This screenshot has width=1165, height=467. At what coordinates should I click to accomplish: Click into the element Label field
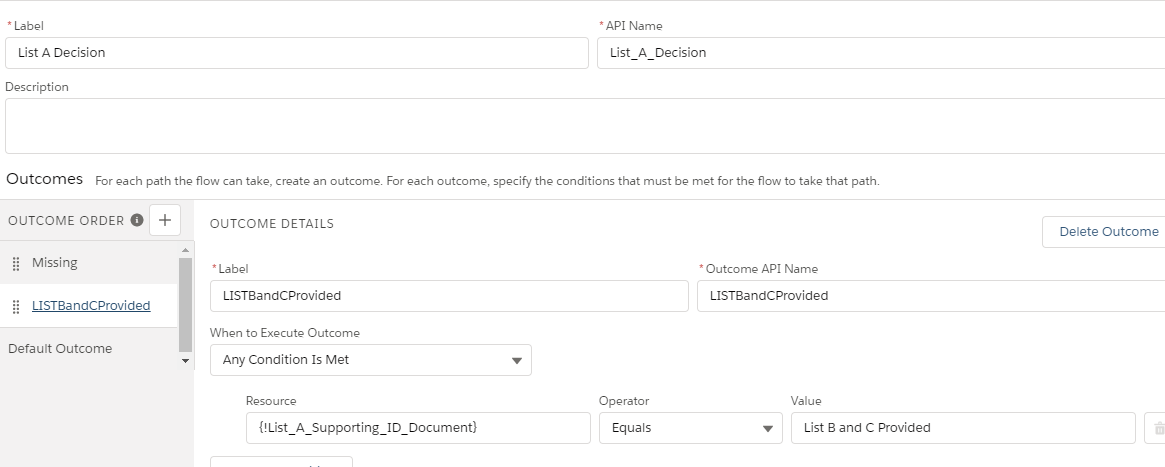coord(296,53)
